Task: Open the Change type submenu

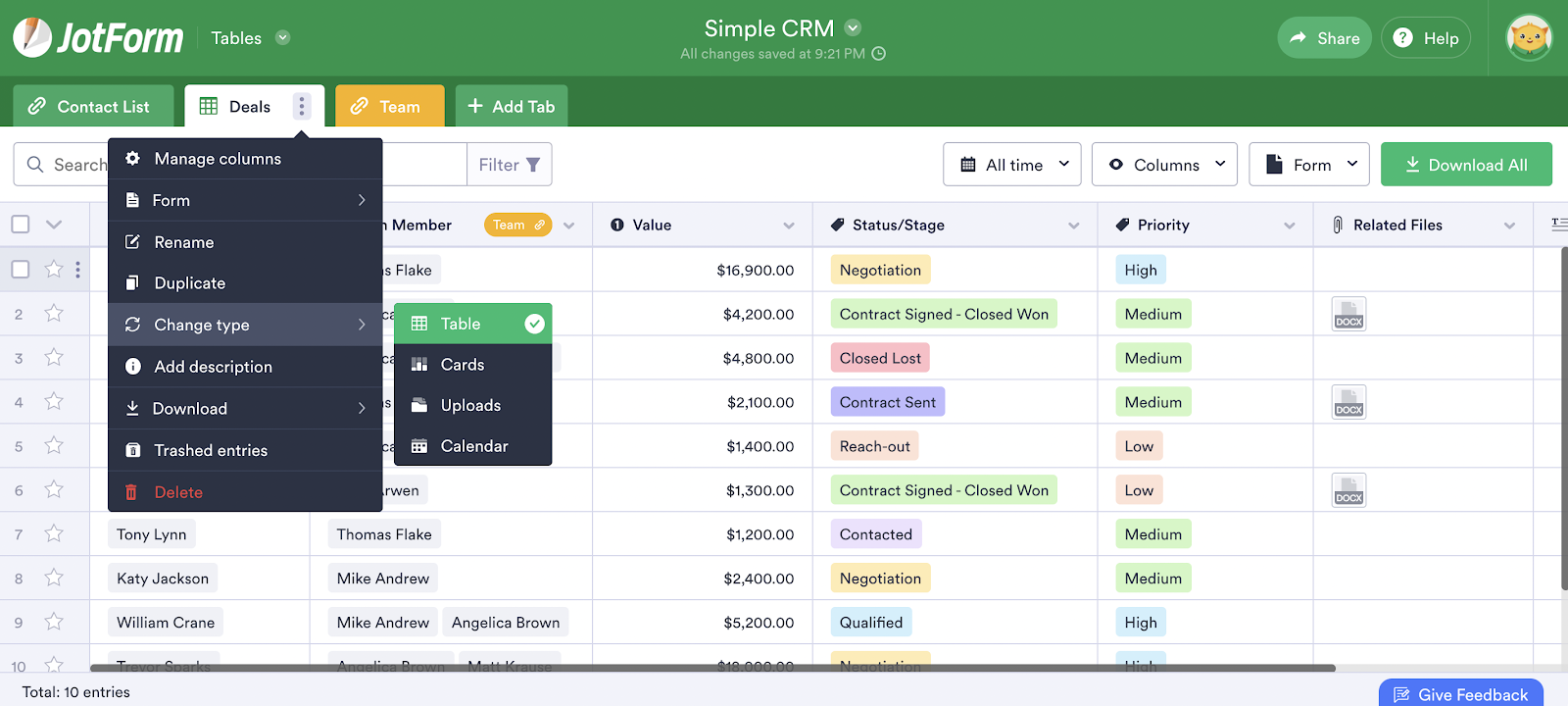Action: 245,325
